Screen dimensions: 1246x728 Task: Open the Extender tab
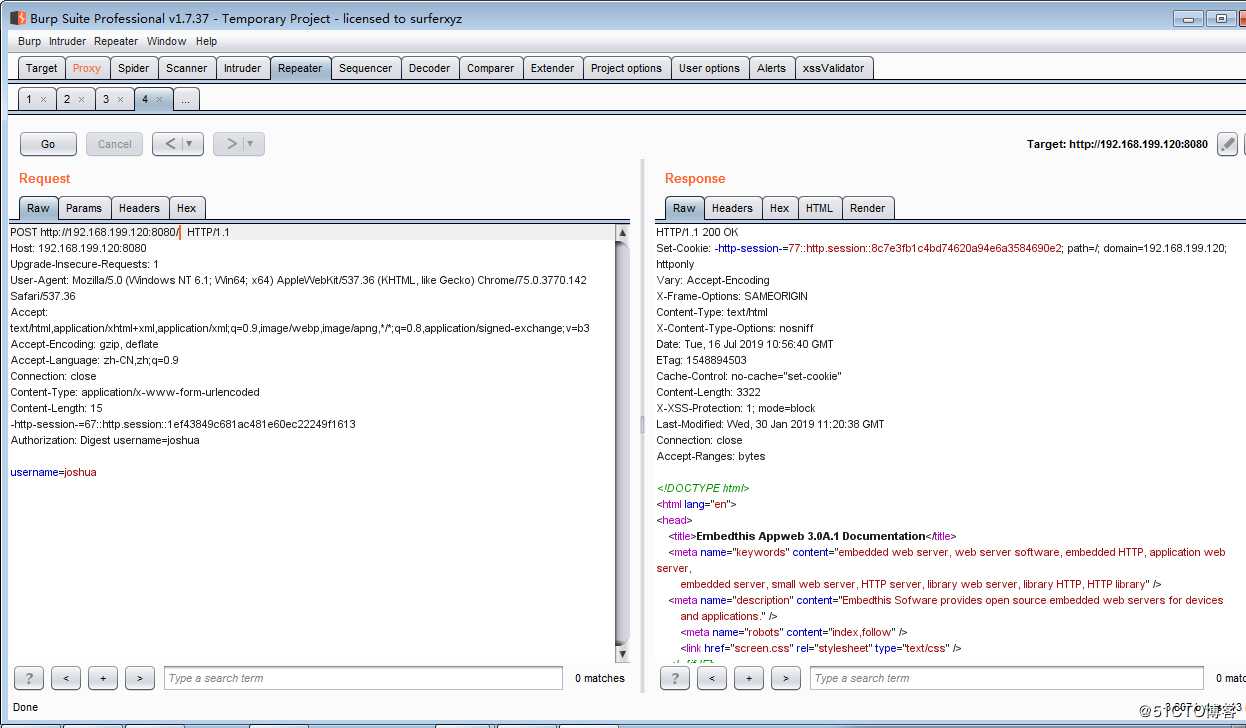[553, 68]
